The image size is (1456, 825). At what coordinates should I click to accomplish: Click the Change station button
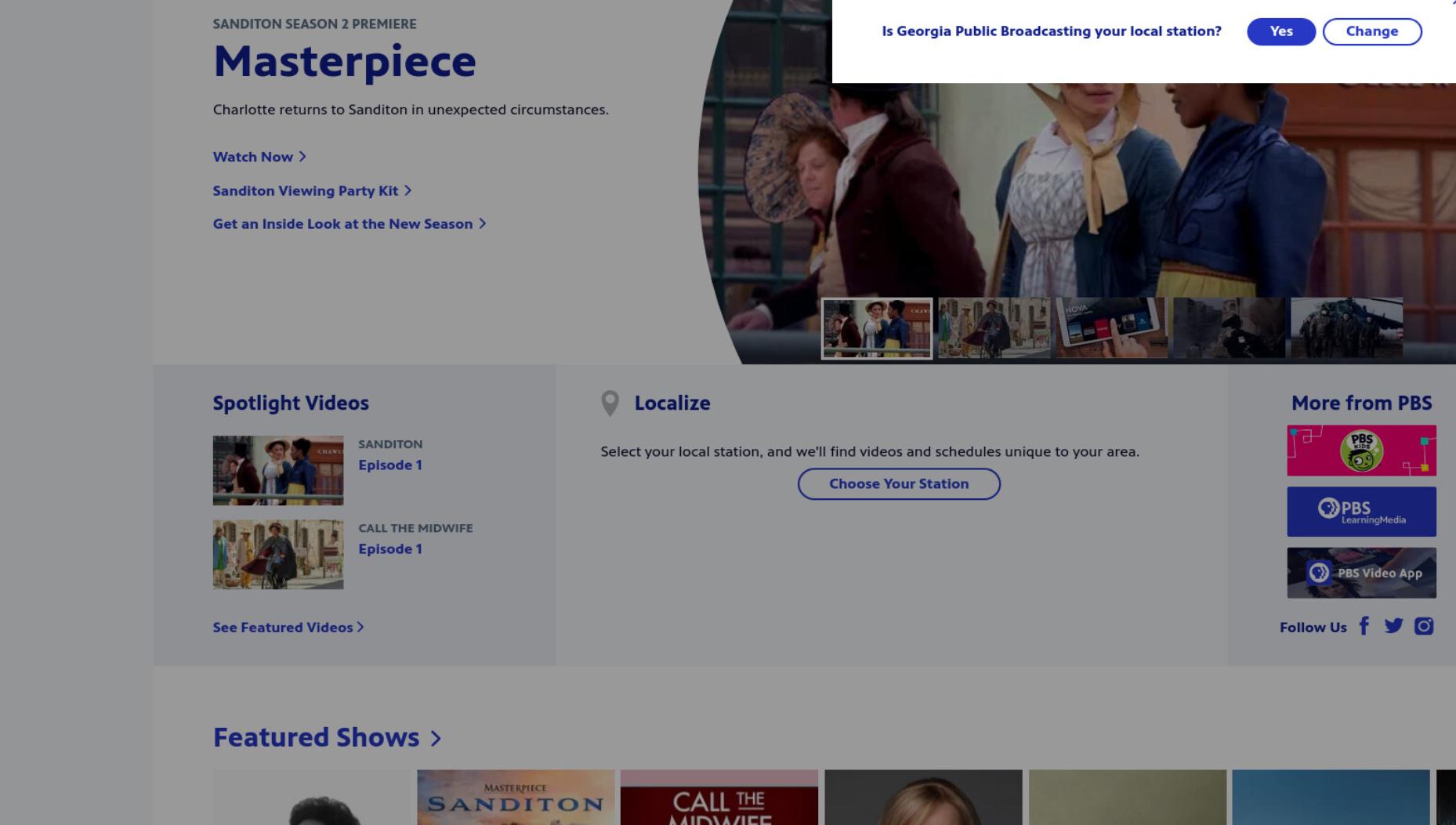1371,31
